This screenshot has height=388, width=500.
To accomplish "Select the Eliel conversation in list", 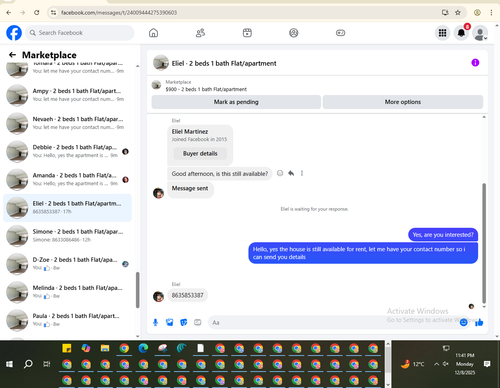I will click(x=67, y=208).
